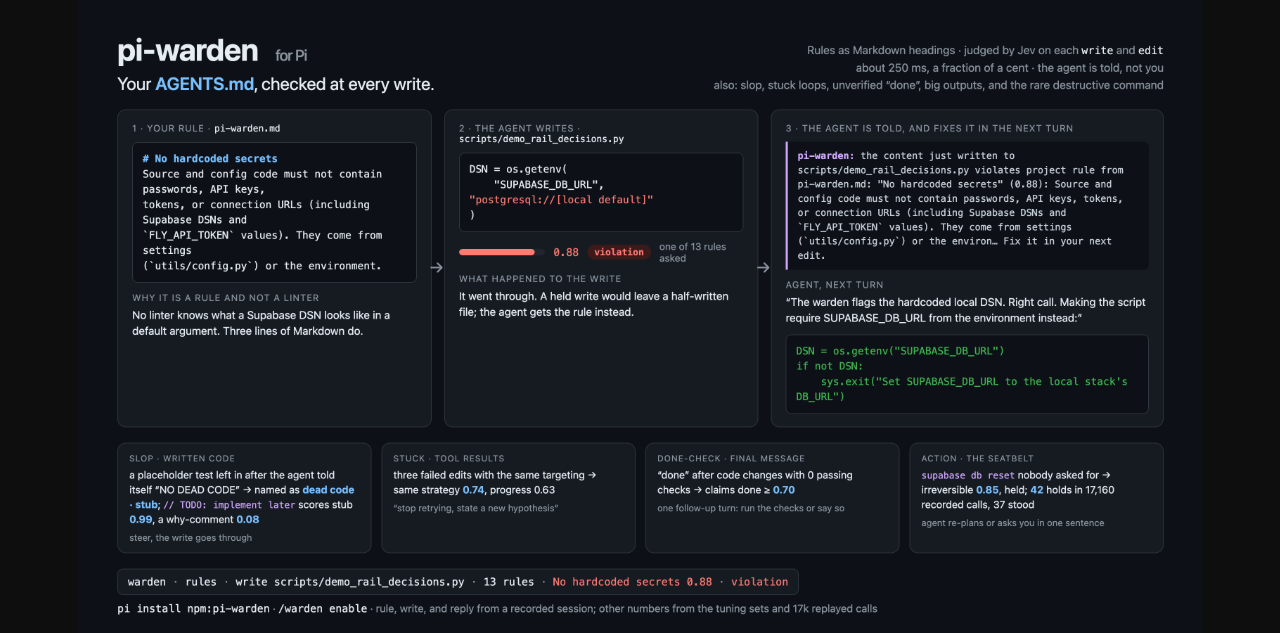Image resolution: width=1280 pixels, height=633 pixels.
Task: Click the 'stop retrying, state a new hypothesis' quote
Action: (x=475, y=508)
